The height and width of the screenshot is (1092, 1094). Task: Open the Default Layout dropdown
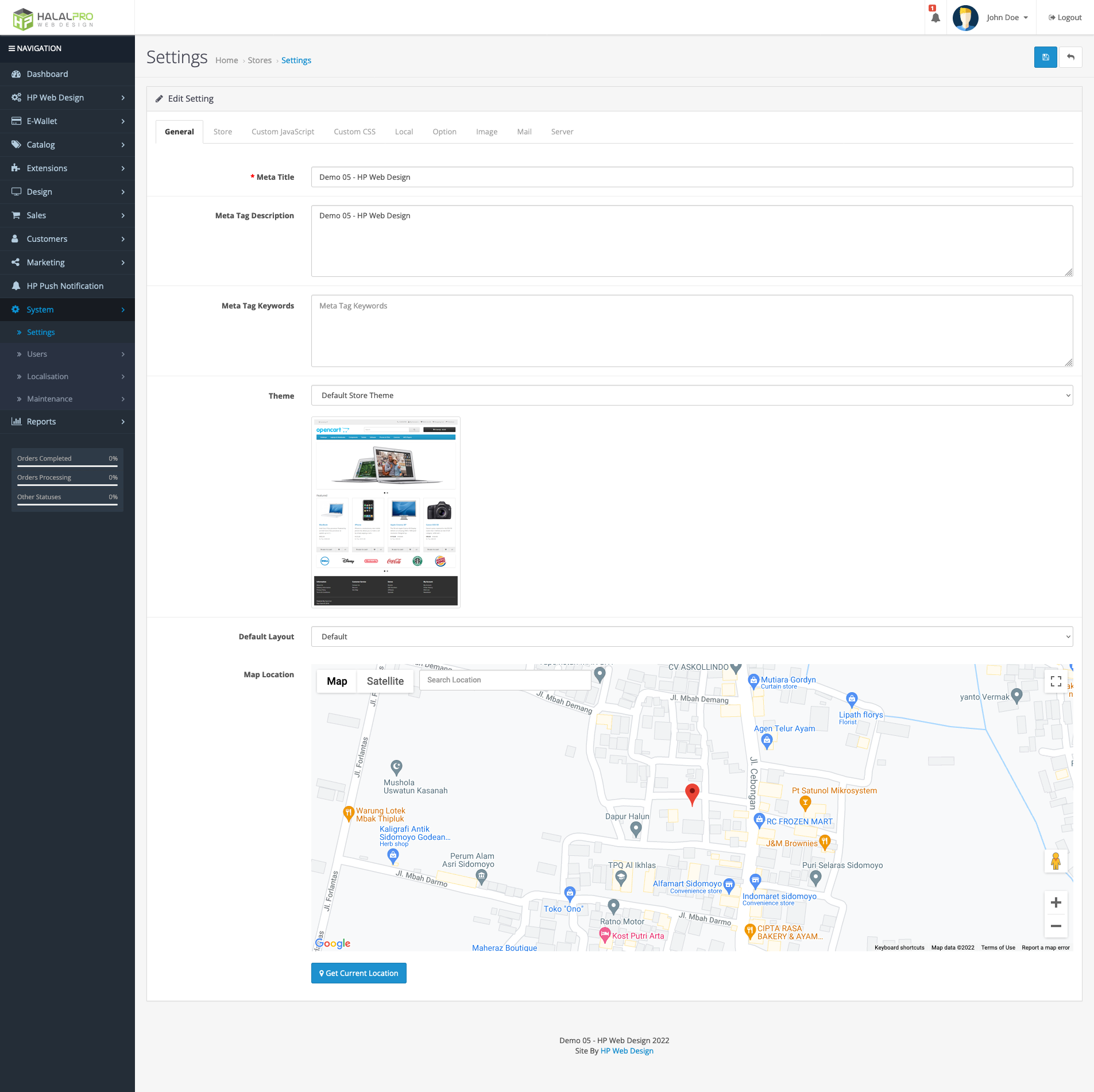[x=690, y=636]
